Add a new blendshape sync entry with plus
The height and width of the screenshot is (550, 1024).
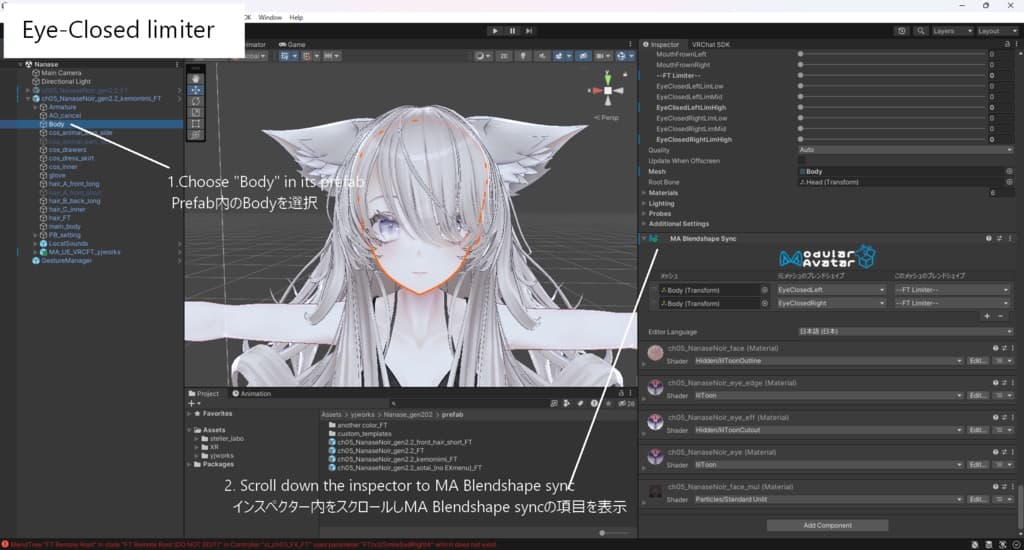987,315
